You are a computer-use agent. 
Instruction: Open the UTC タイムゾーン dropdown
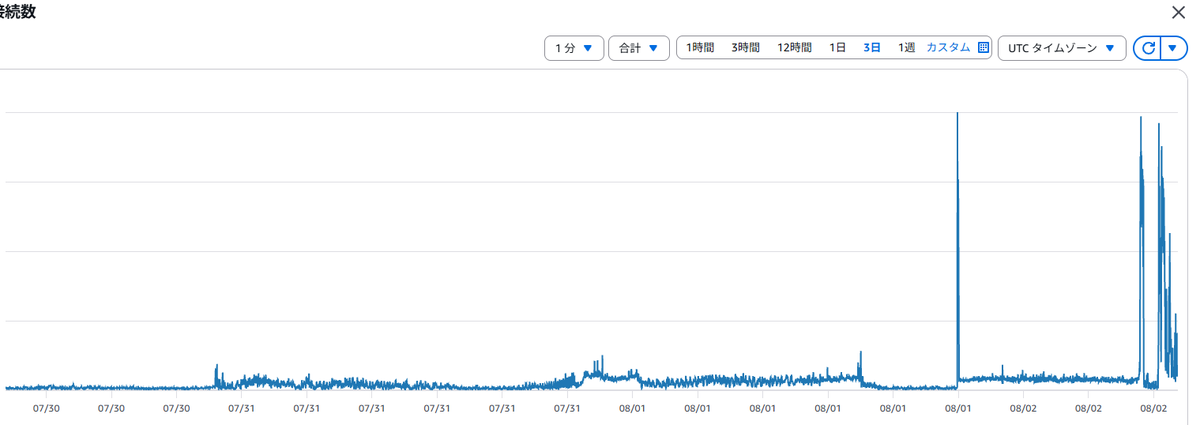1062,48
